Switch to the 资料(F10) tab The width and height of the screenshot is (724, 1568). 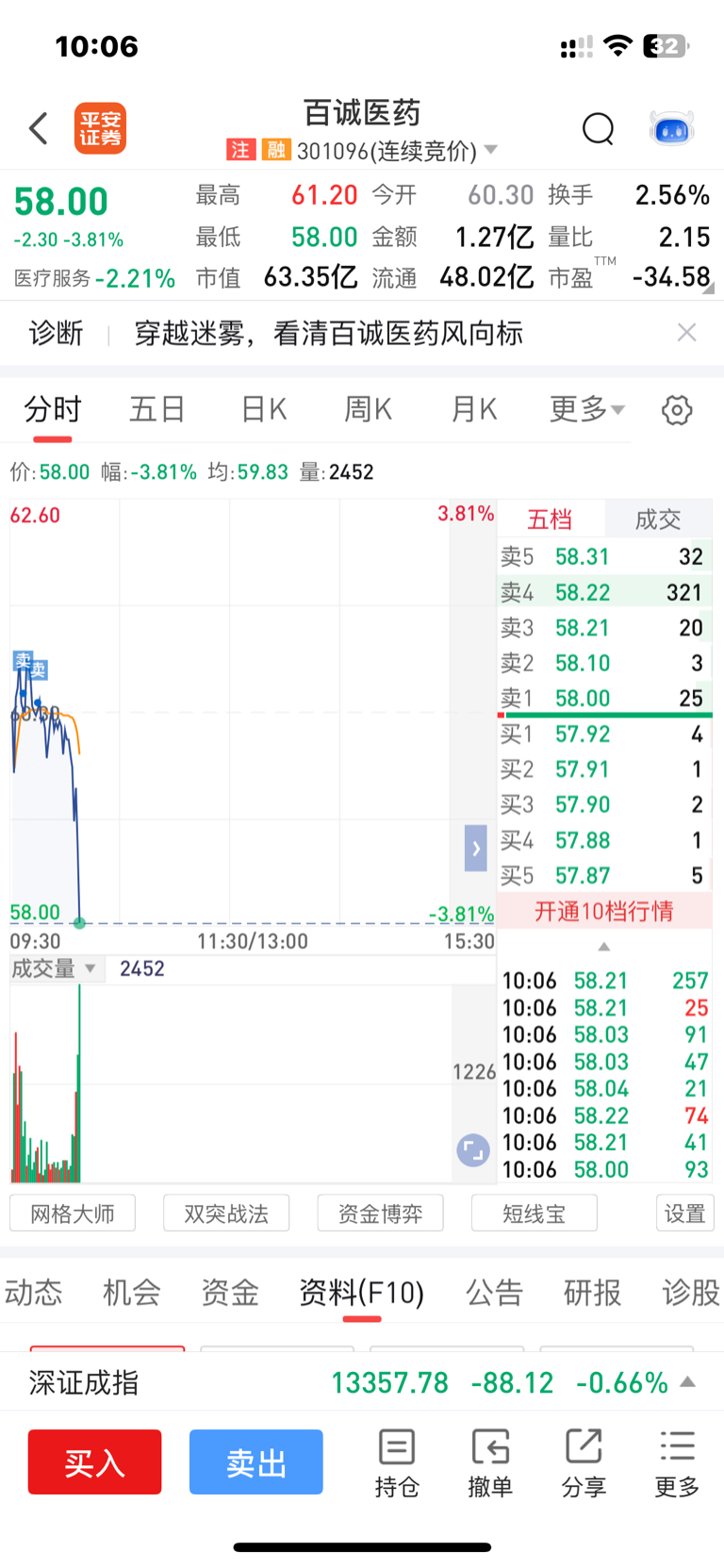tap(362, 1292)
